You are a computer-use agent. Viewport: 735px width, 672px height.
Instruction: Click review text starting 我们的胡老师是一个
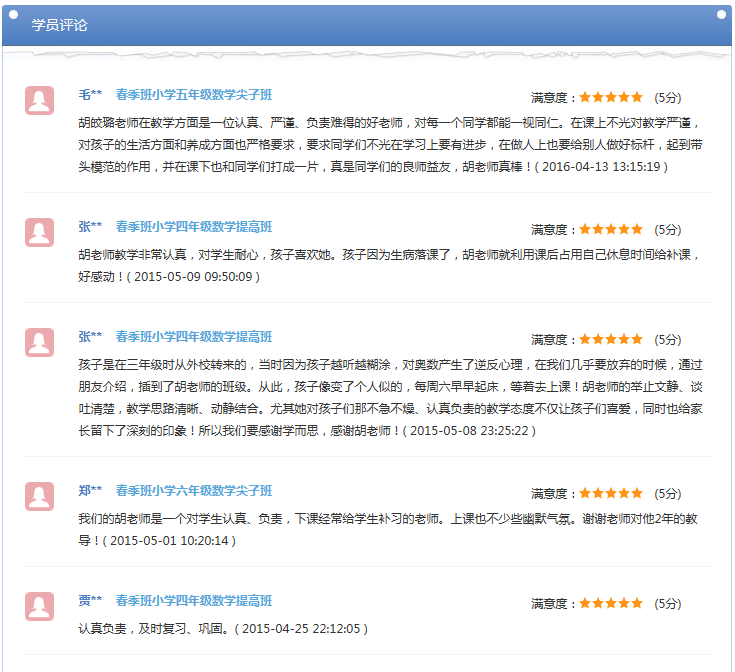(388, 530)
